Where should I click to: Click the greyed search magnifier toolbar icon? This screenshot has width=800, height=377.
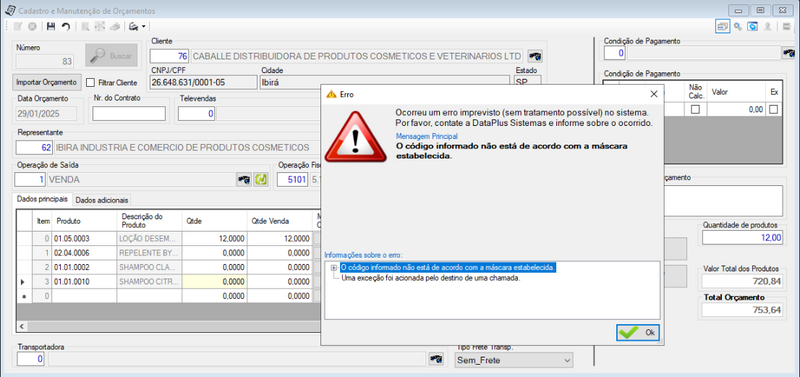pyautogui.click(x=86, y=27)
